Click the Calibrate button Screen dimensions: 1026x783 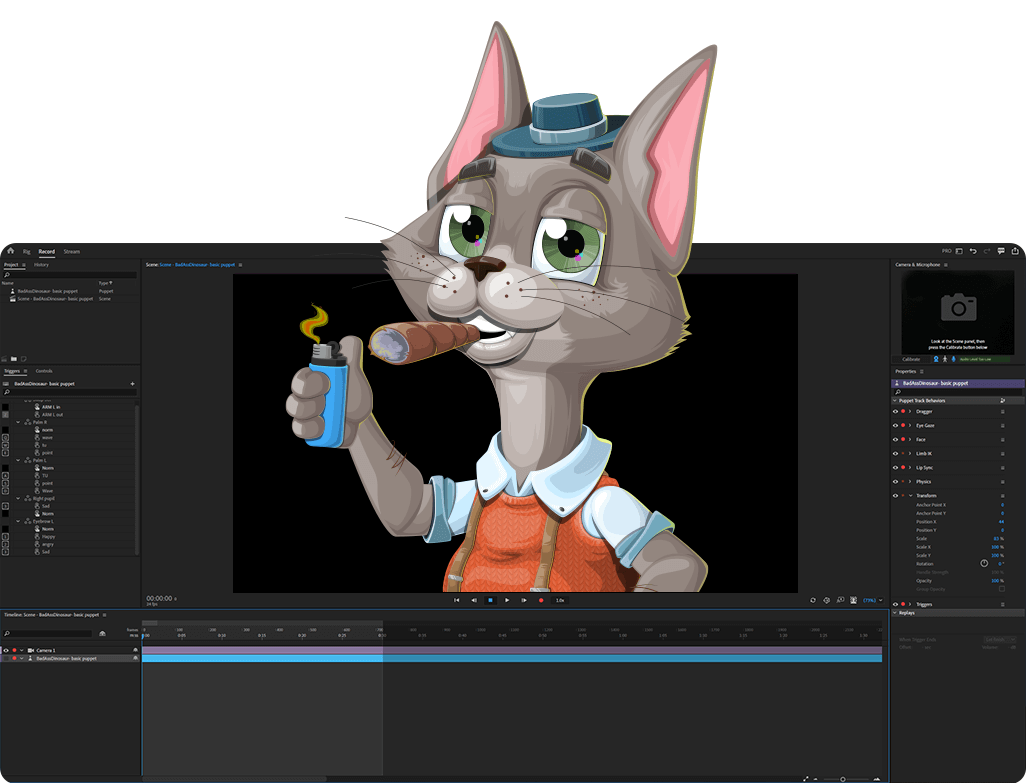click(911, 359)
